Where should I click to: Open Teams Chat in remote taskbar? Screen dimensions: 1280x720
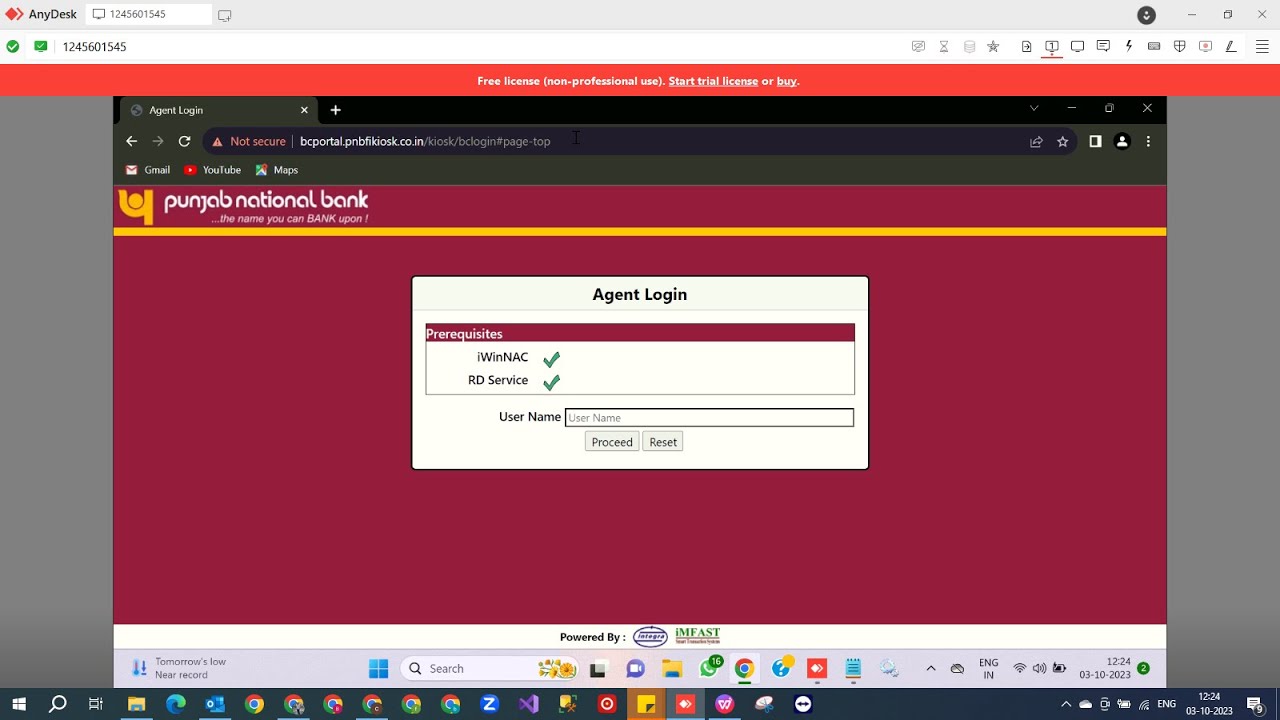[635, 668]
